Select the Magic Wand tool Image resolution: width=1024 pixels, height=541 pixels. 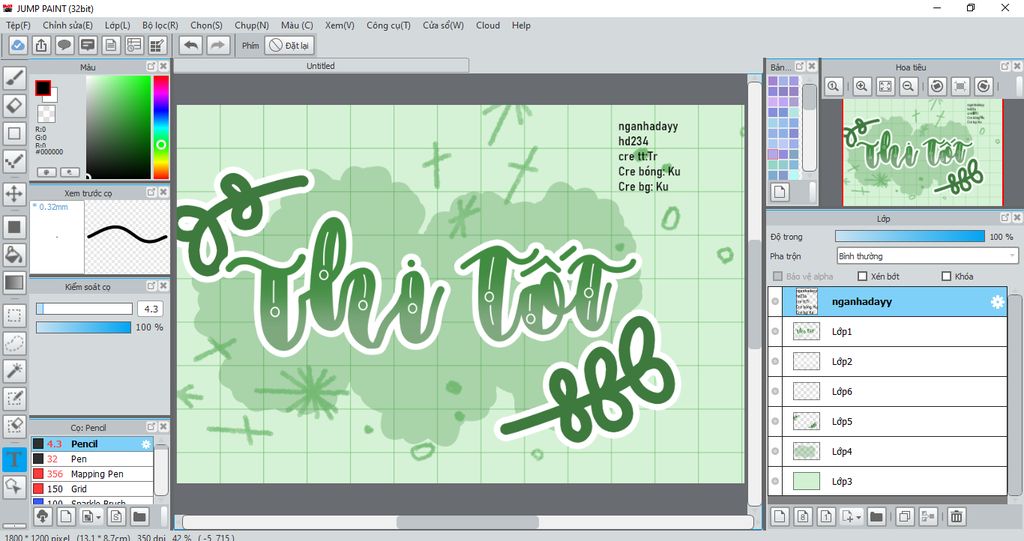[14, 370]
